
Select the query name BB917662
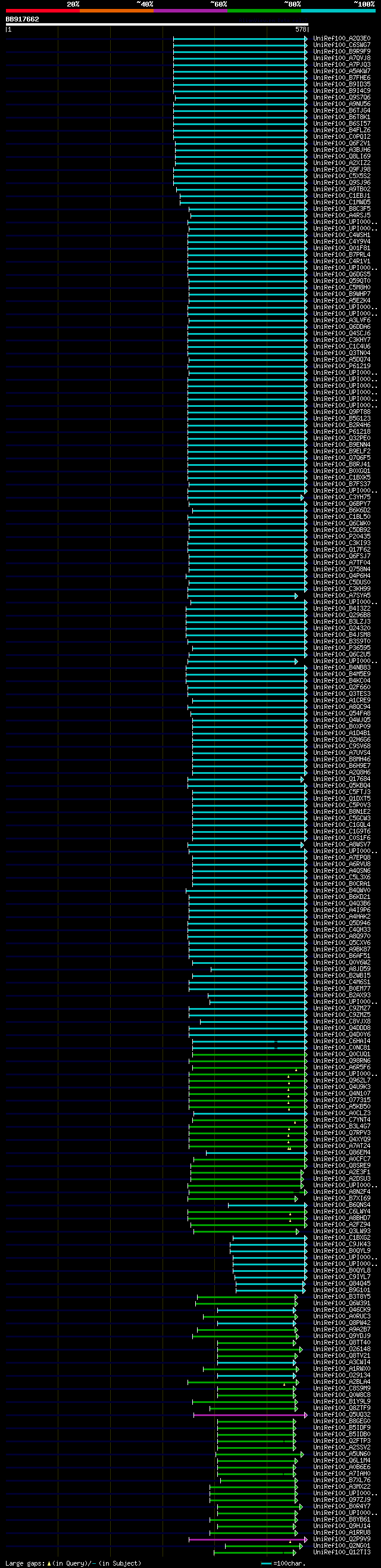pos(23,19)
